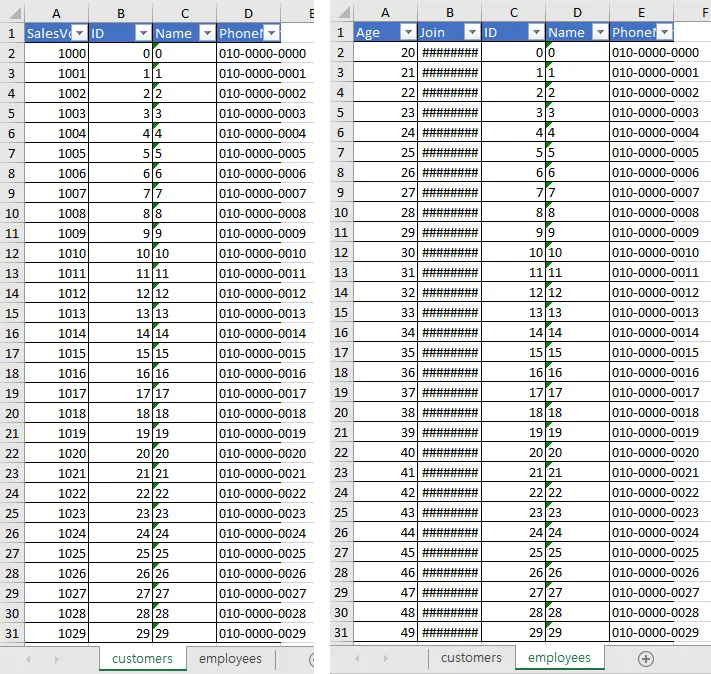Open the Age column filter dropdown
This screenshot has width=711, height=674.
click(406, 33)
